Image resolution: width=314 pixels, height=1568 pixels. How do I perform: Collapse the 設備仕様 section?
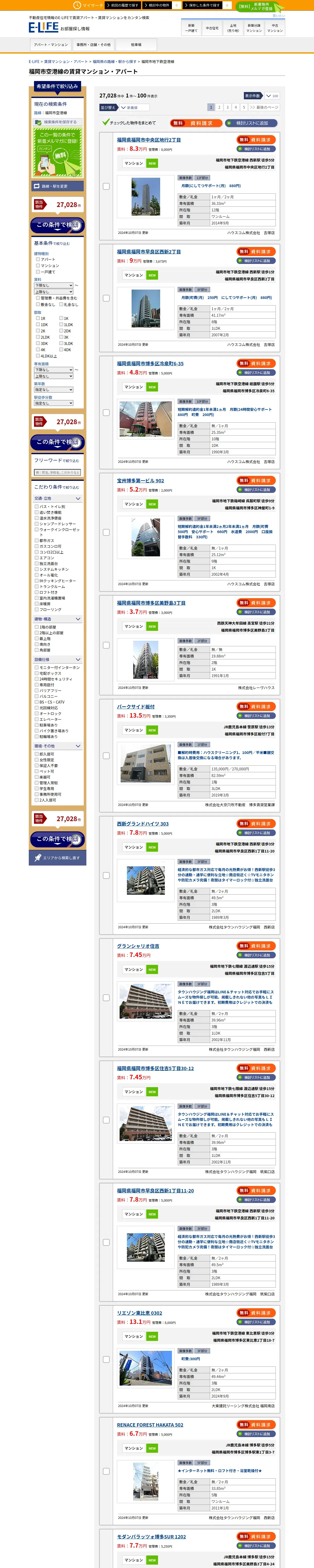[x=57, y=659]
